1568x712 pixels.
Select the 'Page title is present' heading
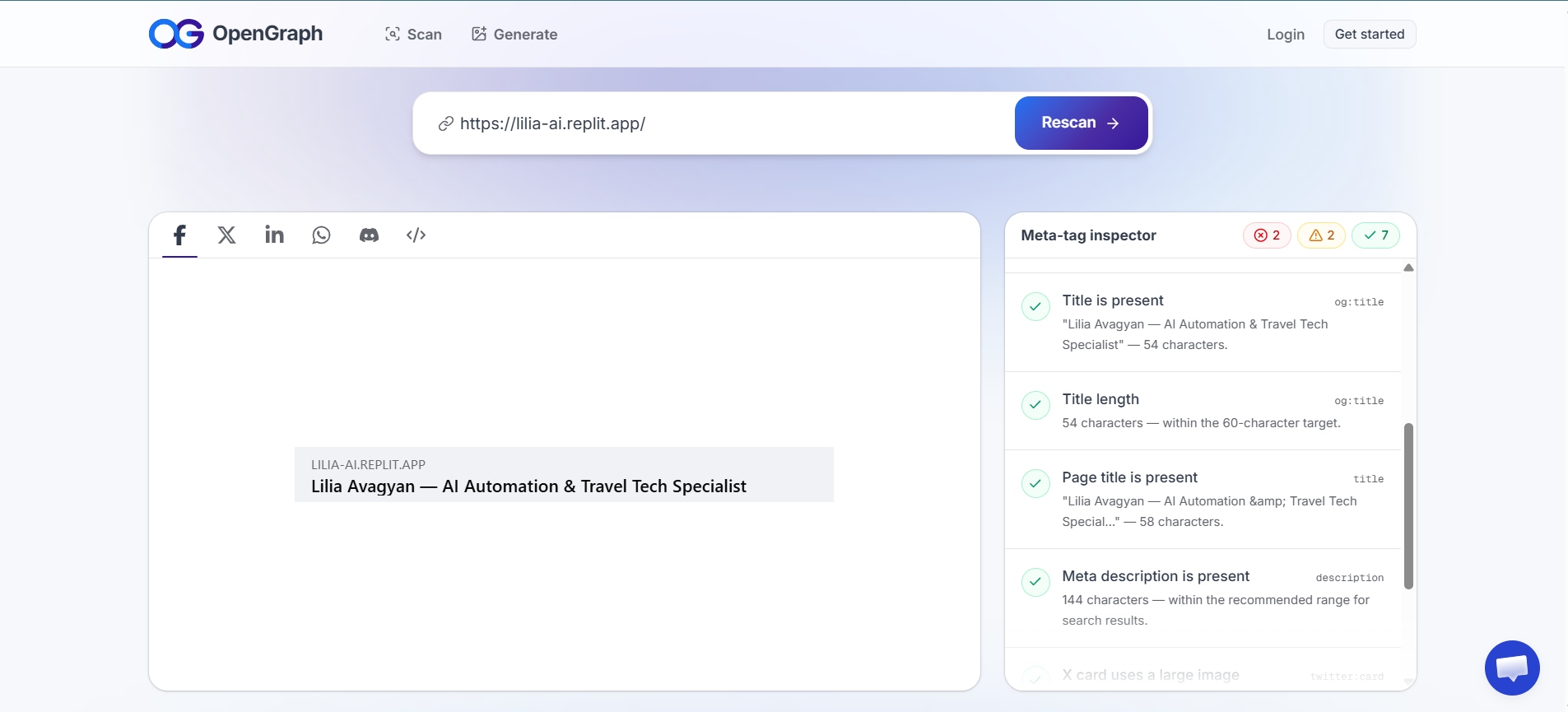1129,477
